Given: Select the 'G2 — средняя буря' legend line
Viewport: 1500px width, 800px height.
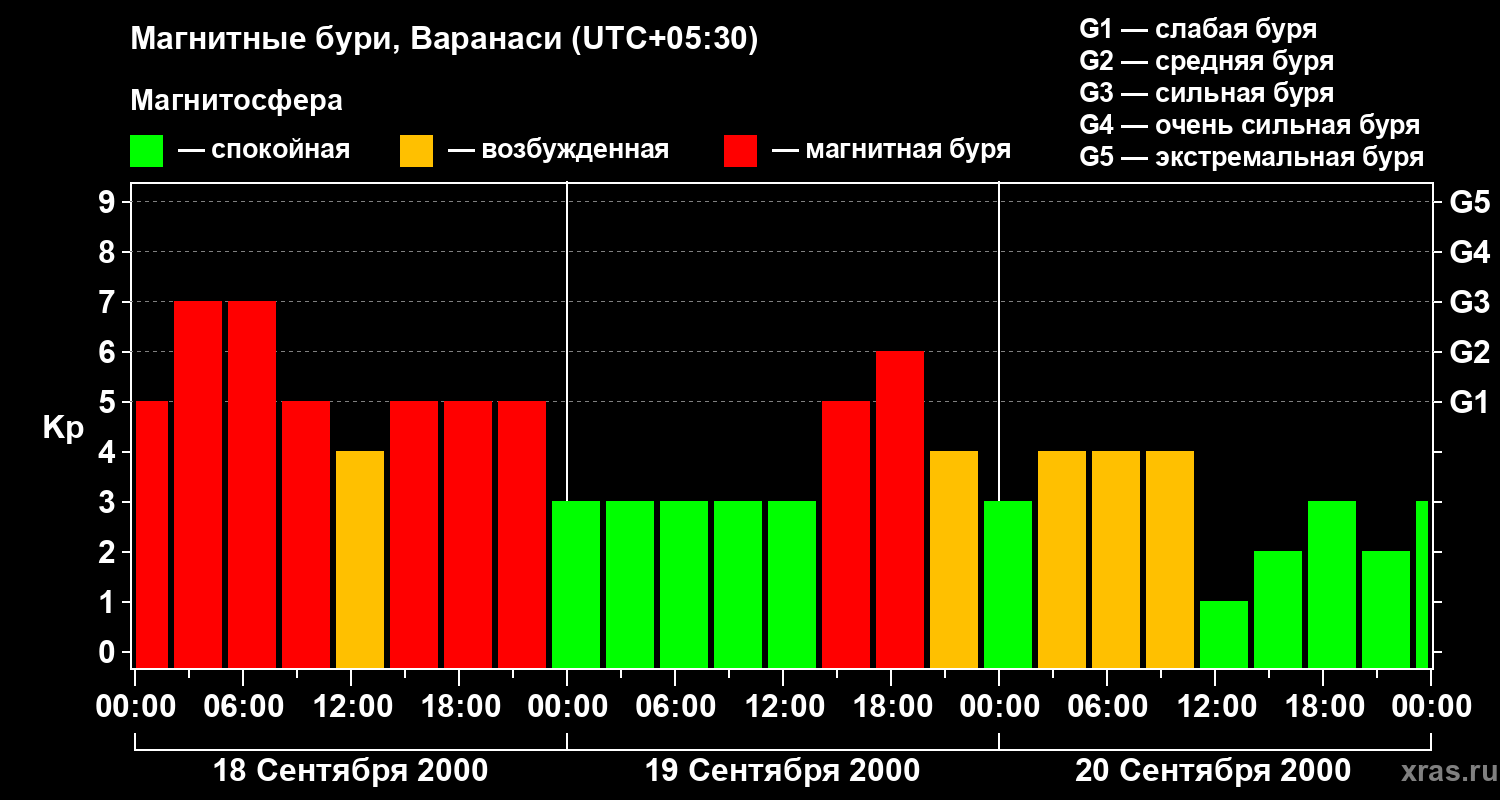Looking at the screenshot, I should pos(1207,61).
